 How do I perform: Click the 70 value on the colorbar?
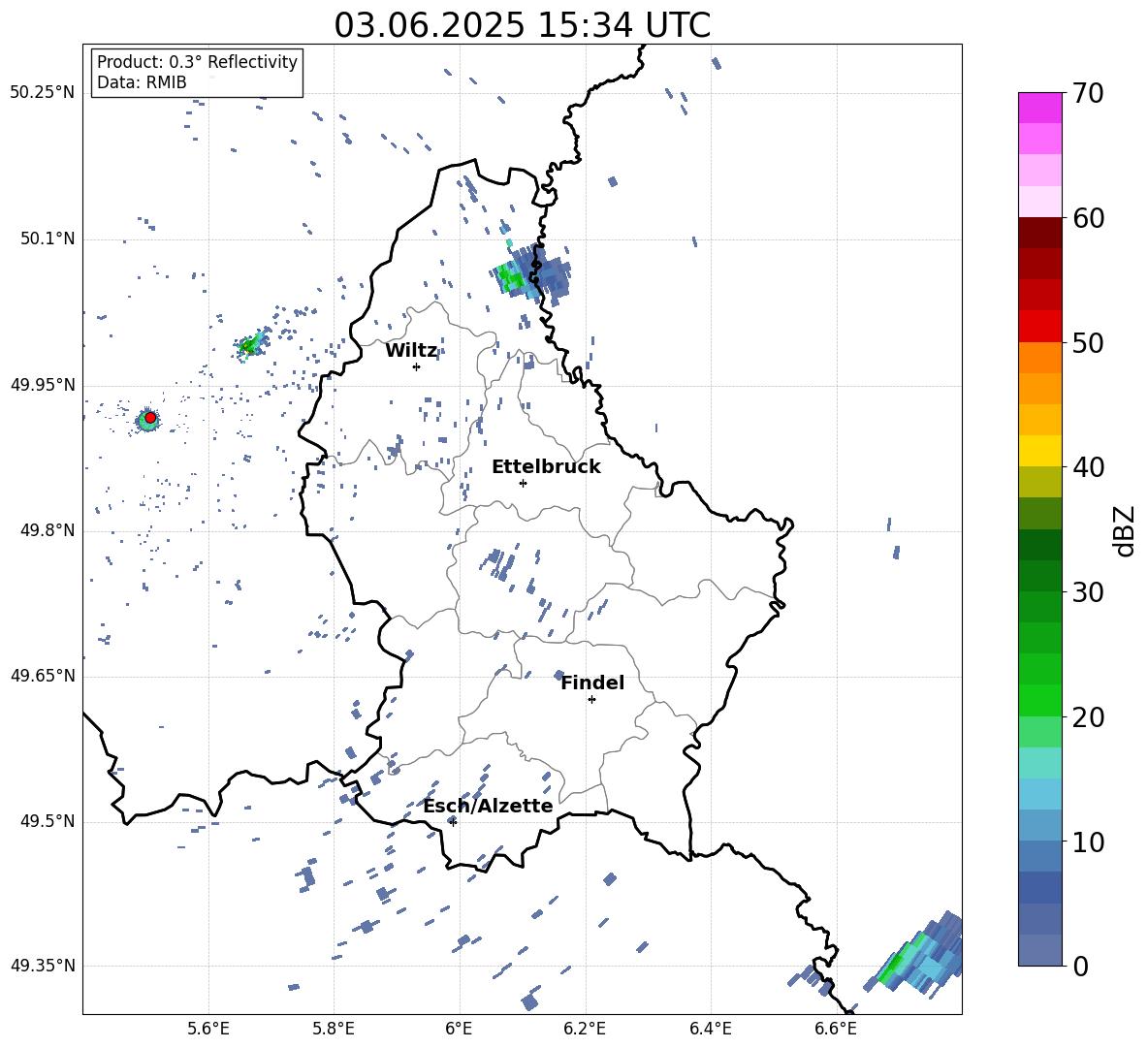[x=1088, y=93]
